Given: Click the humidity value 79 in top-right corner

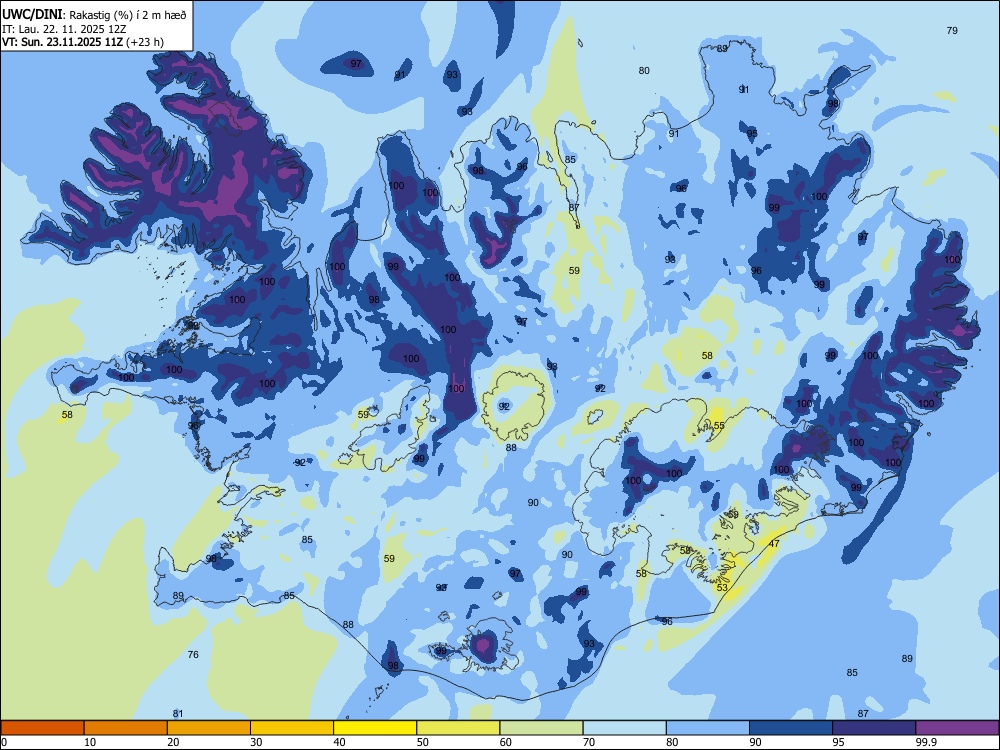Looking at the screenshot, I should pos(952,30).
